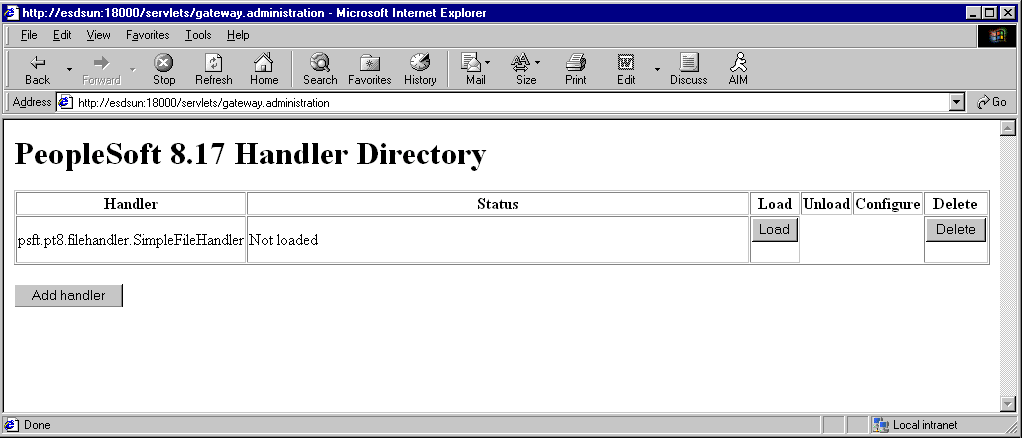
Task: Click the Load column header
Action: (774, 204)
